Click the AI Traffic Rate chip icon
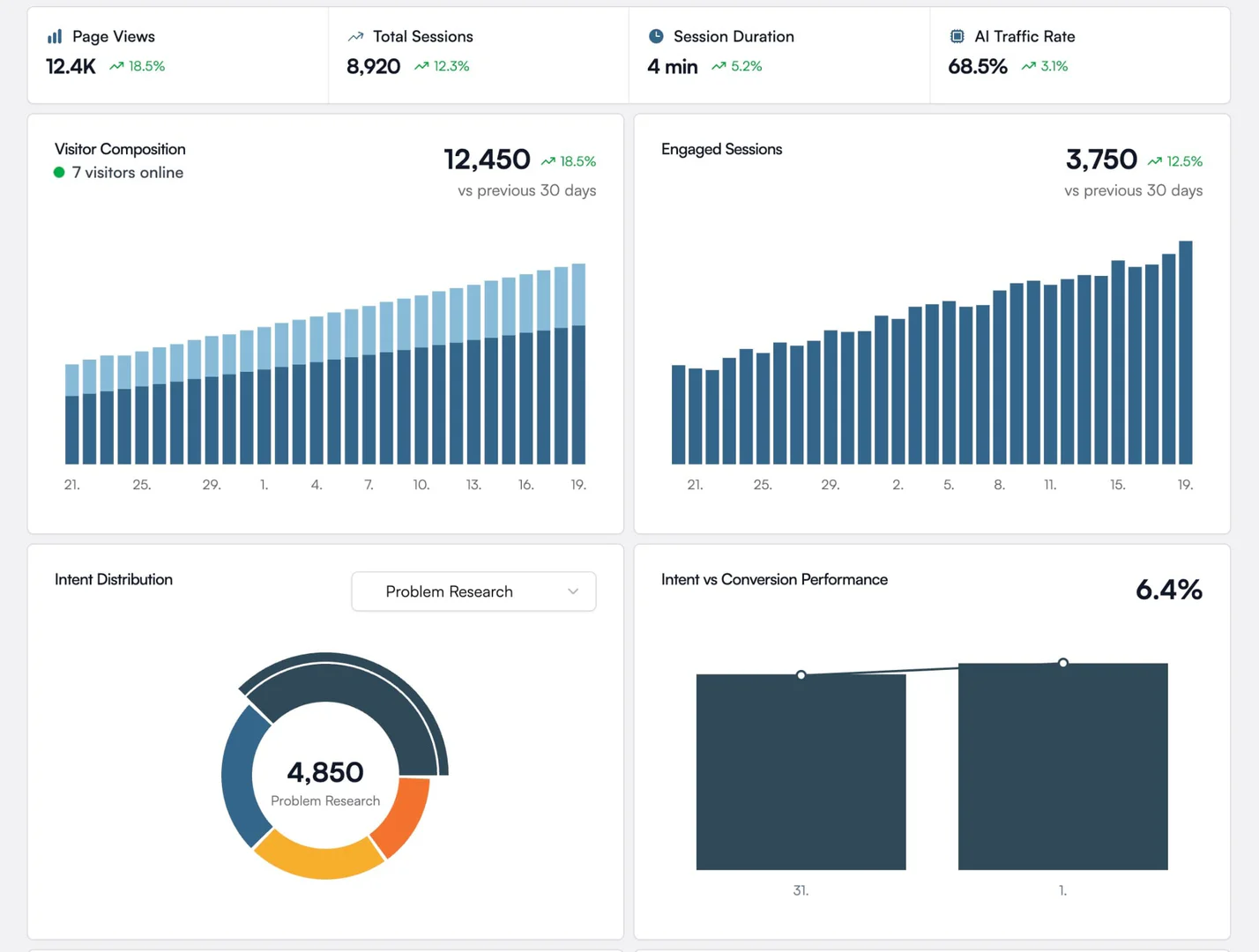The image size is (1259, 952). tap(956, 36)
